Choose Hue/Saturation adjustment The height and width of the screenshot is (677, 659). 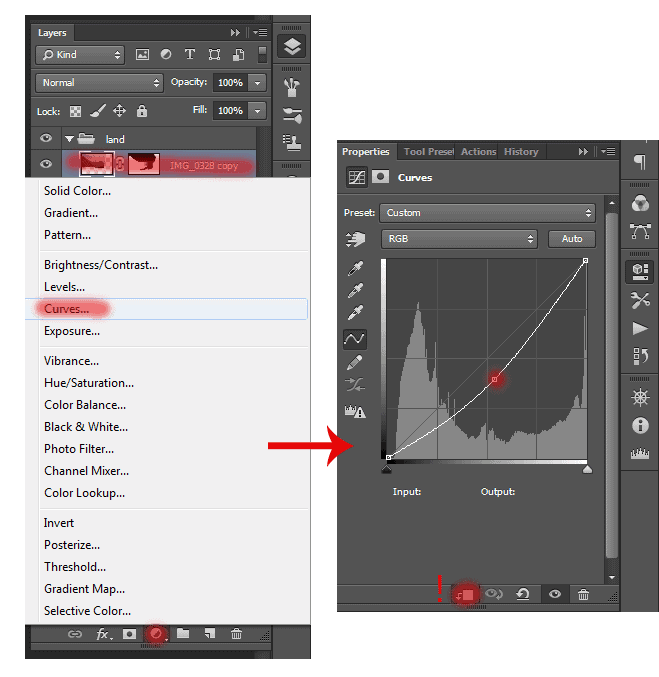point(89,383)
